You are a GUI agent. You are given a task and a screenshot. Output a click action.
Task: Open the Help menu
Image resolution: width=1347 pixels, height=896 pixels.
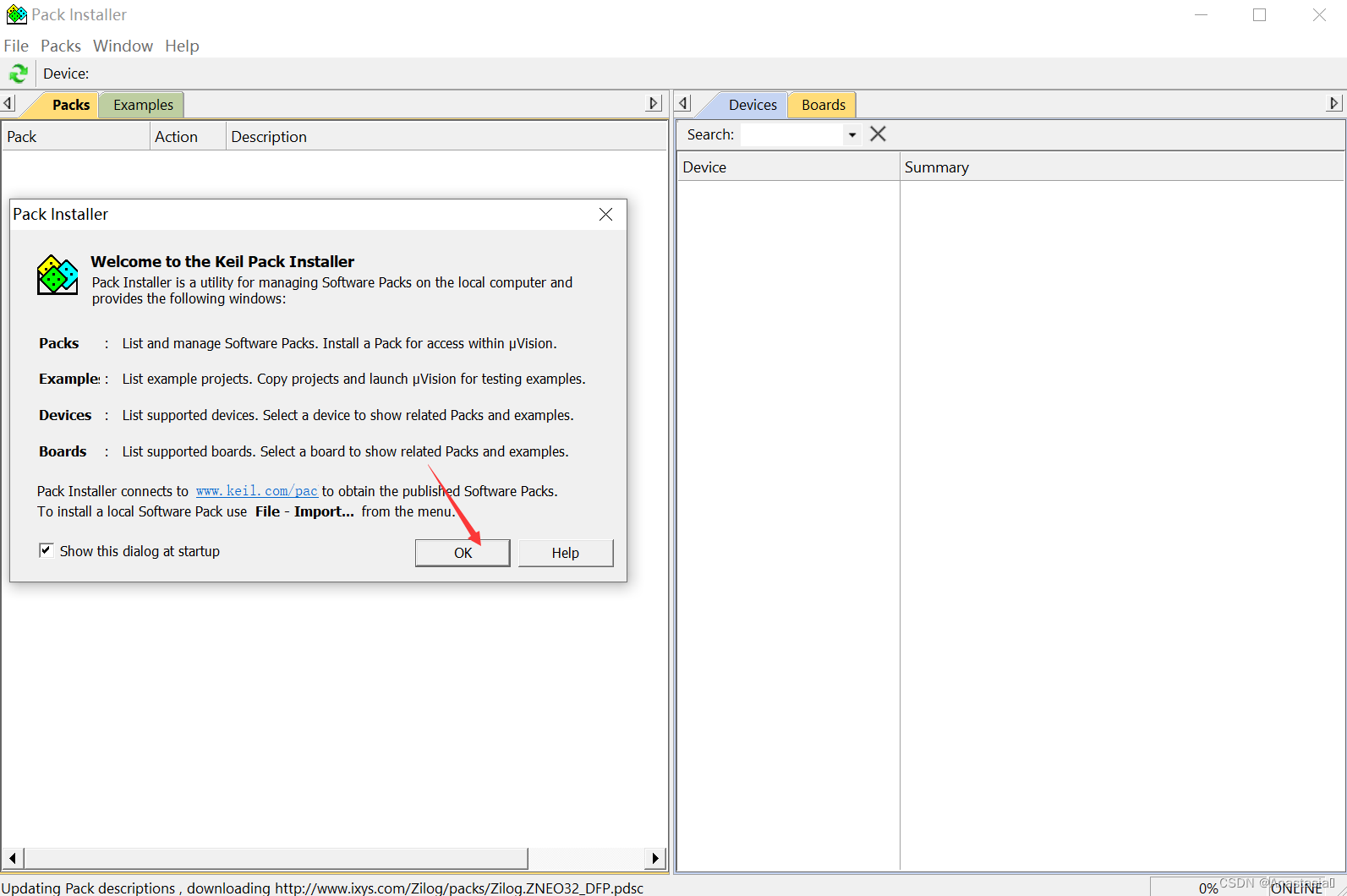click(x=182, y=46)
